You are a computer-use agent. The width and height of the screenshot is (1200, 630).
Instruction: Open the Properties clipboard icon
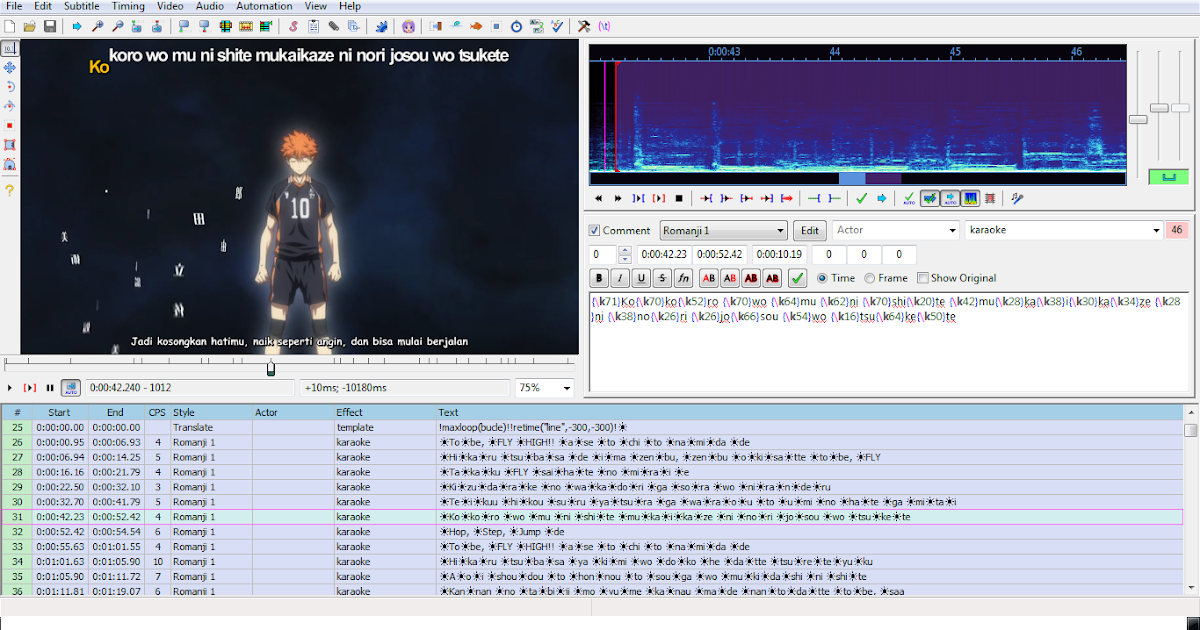point(313,25)
